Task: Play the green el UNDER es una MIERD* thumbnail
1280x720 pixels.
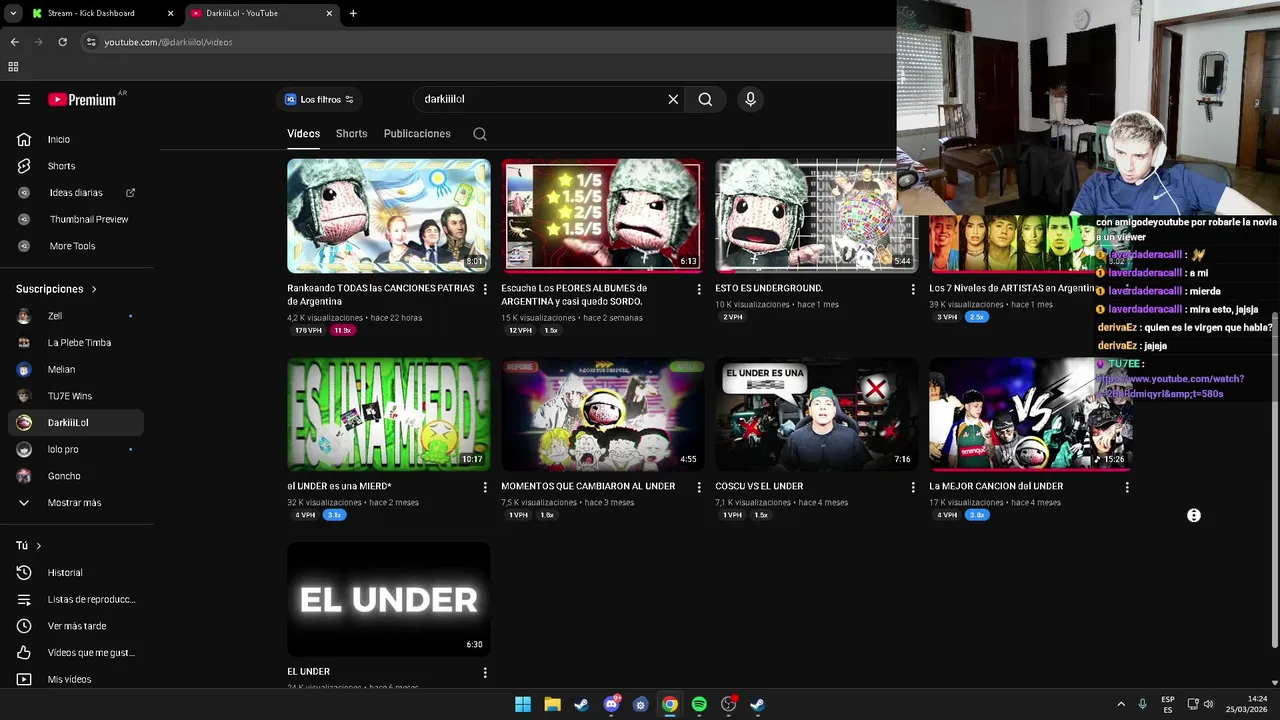Action: [x=389, y=414]
